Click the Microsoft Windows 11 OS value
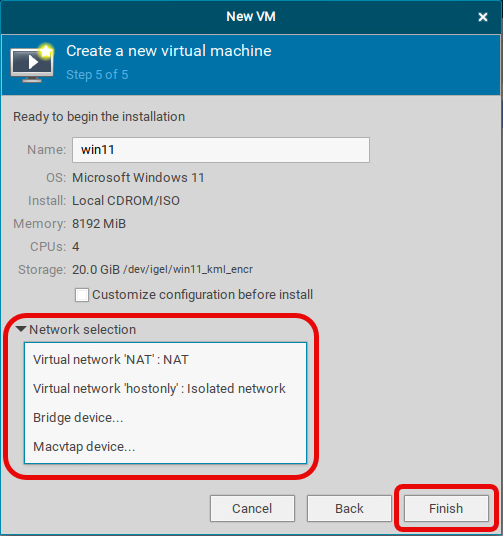503x536 pixels. point(138,178)
